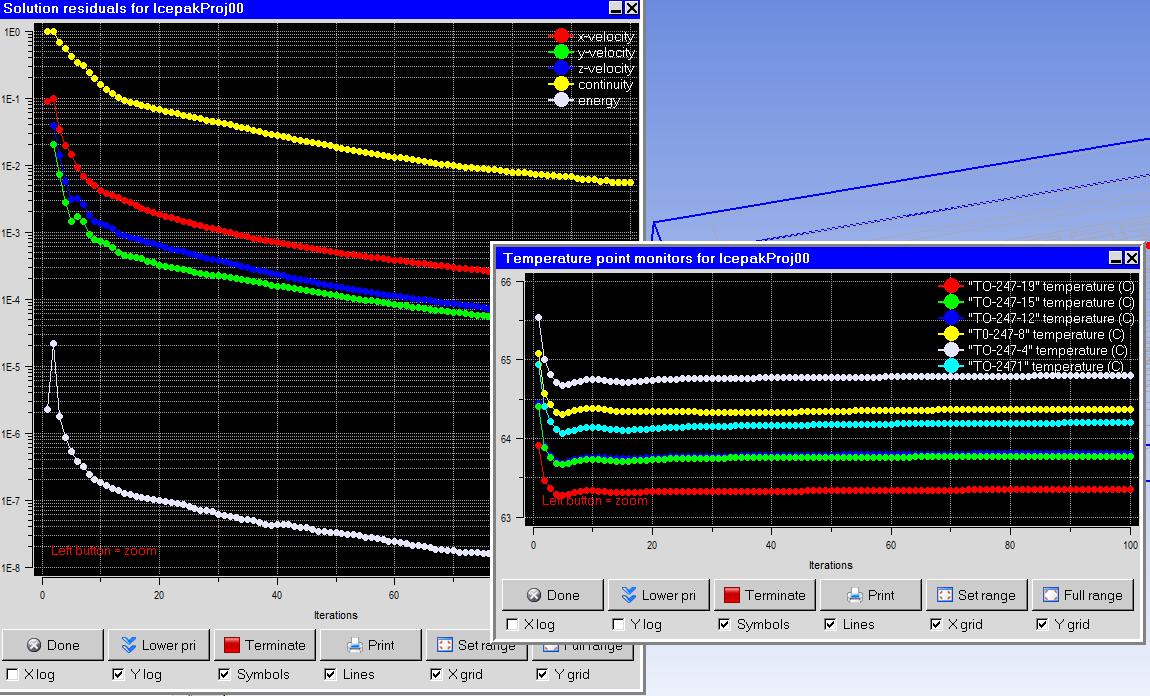Screen dimensions: 1150x696
Task: Minimize the Solution residuals window
Action: 615,7
